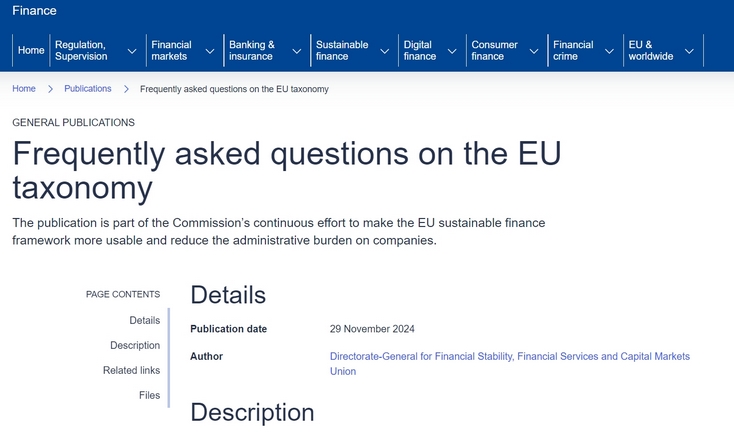This screenshot has height=432, width=734.
Task: Open the Sustainable finance submenu chevron
Action: coord(385,51)
